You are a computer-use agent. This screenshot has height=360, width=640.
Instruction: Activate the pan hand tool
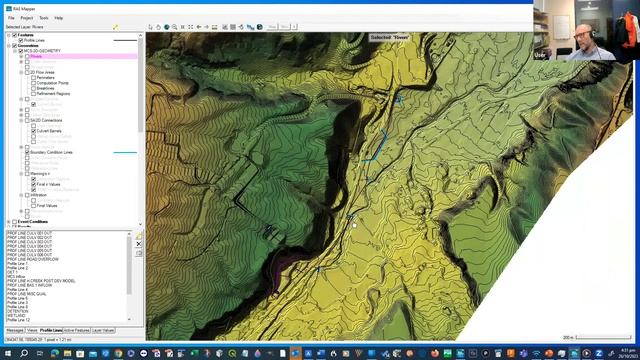click(x=158, y=27)
